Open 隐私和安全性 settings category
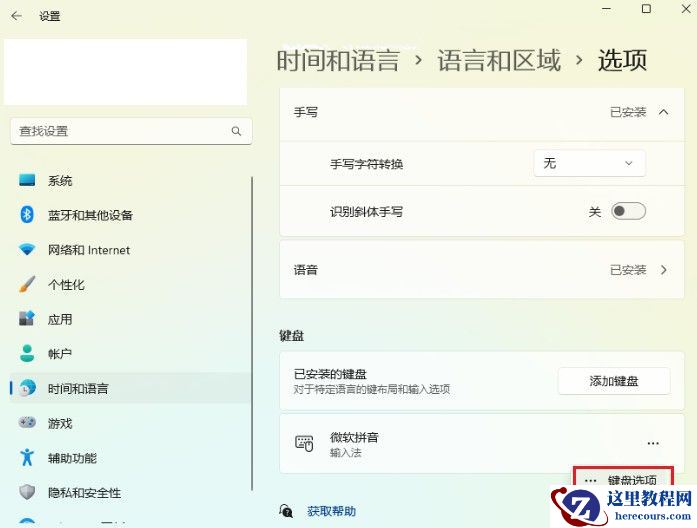 coord(130,492)
